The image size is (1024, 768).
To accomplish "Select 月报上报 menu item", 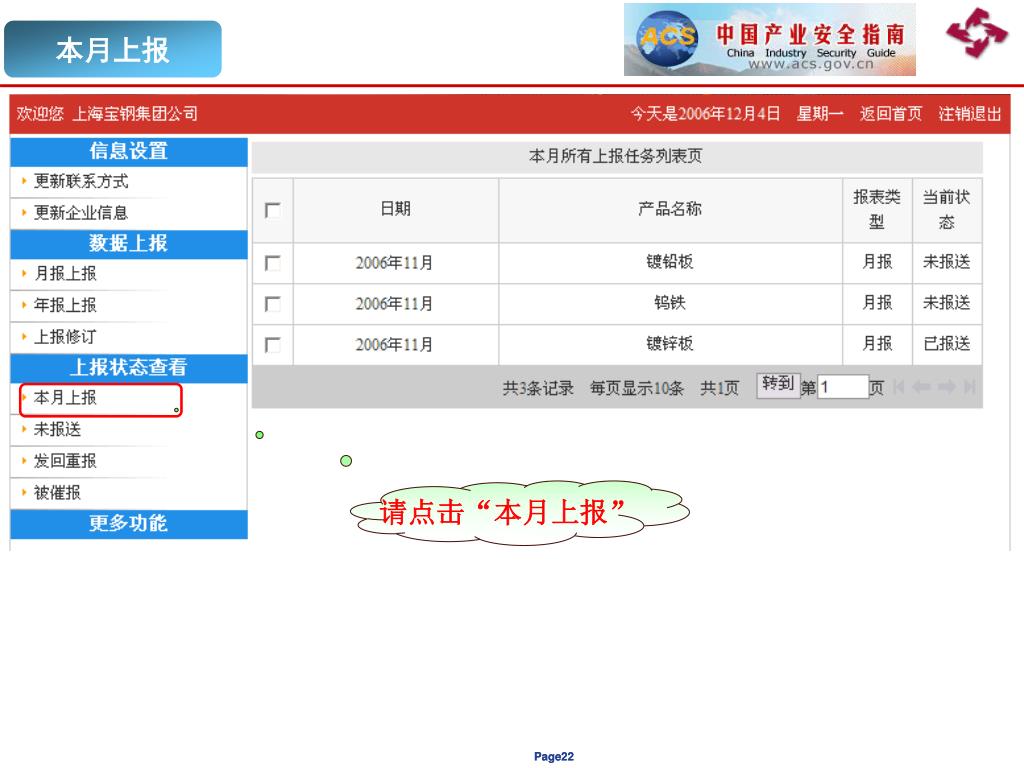I will pyautogui.click(x=65, y=274).
